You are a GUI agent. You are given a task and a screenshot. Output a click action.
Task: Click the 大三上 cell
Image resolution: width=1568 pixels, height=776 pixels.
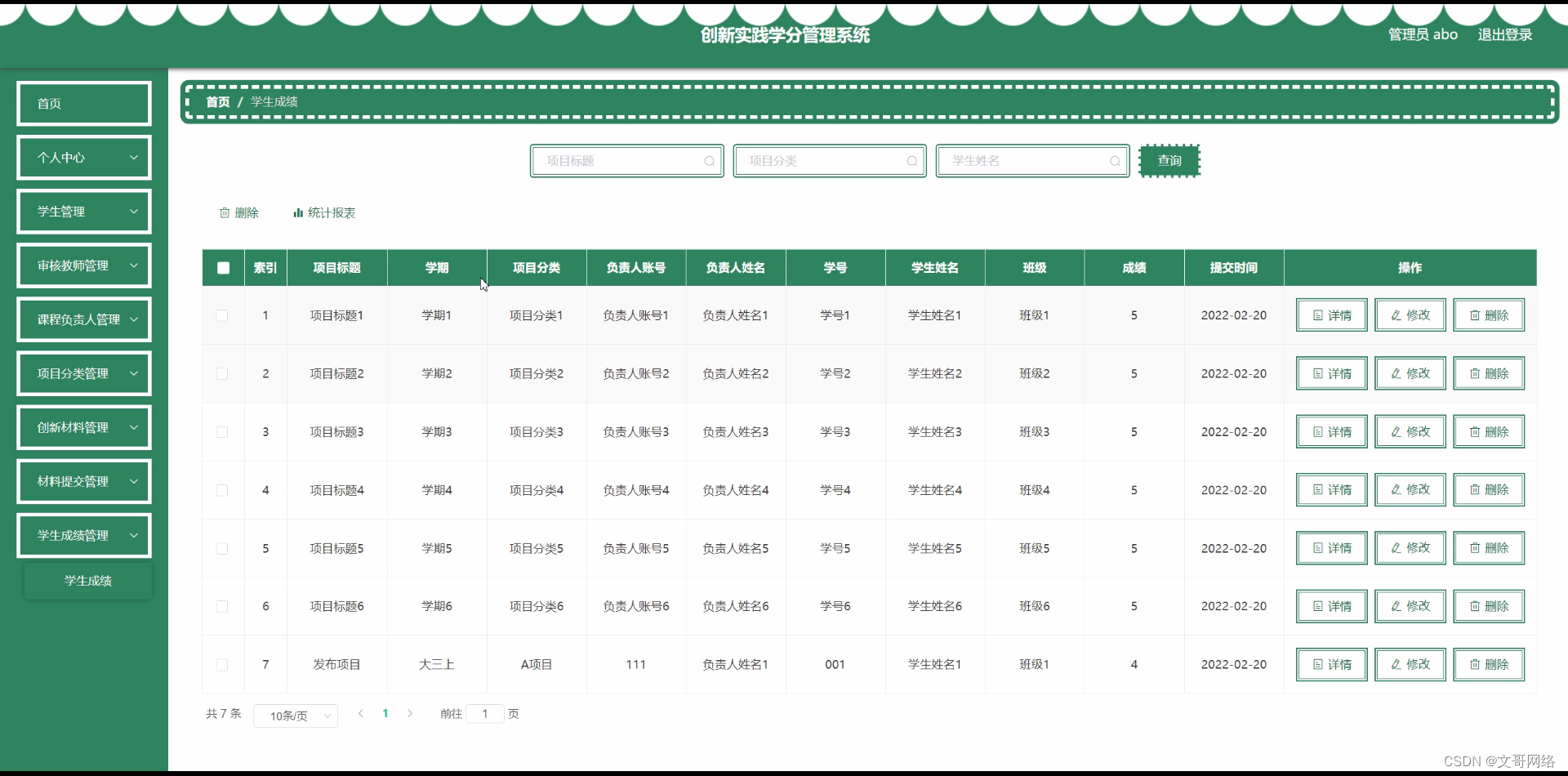[x=436, y=665]
